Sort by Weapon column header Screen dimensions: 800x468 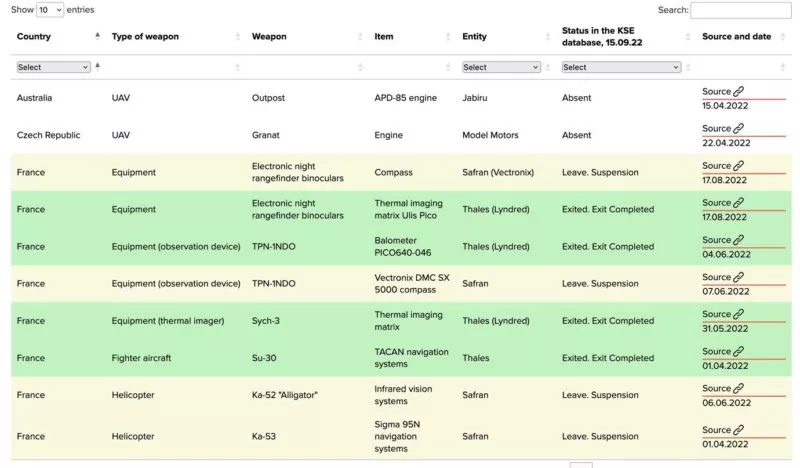click(x=269, y=36)
